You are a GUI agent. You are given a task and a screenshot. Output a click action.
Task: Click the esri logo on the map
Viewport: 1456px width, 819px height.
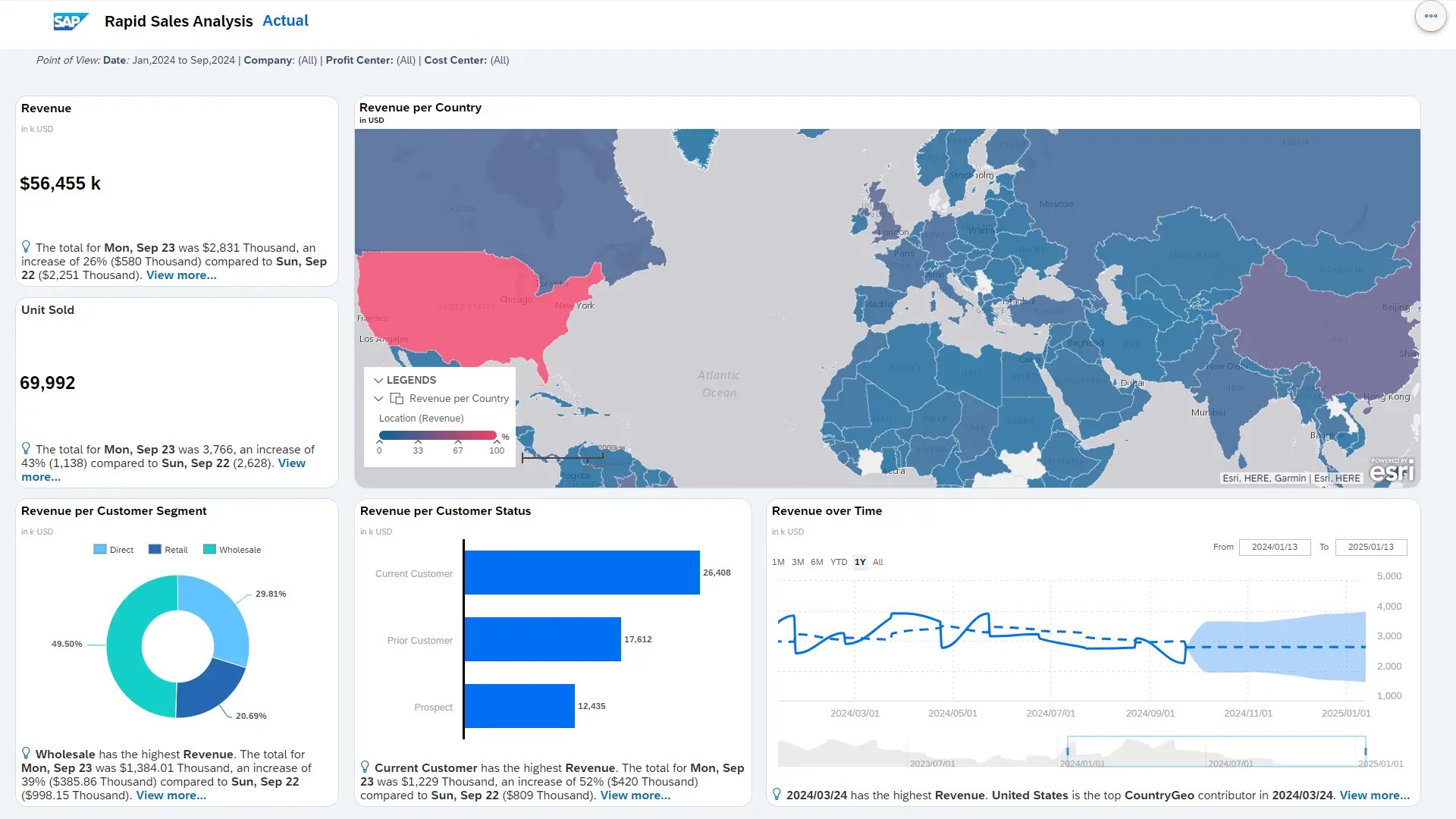(1392, 471)
